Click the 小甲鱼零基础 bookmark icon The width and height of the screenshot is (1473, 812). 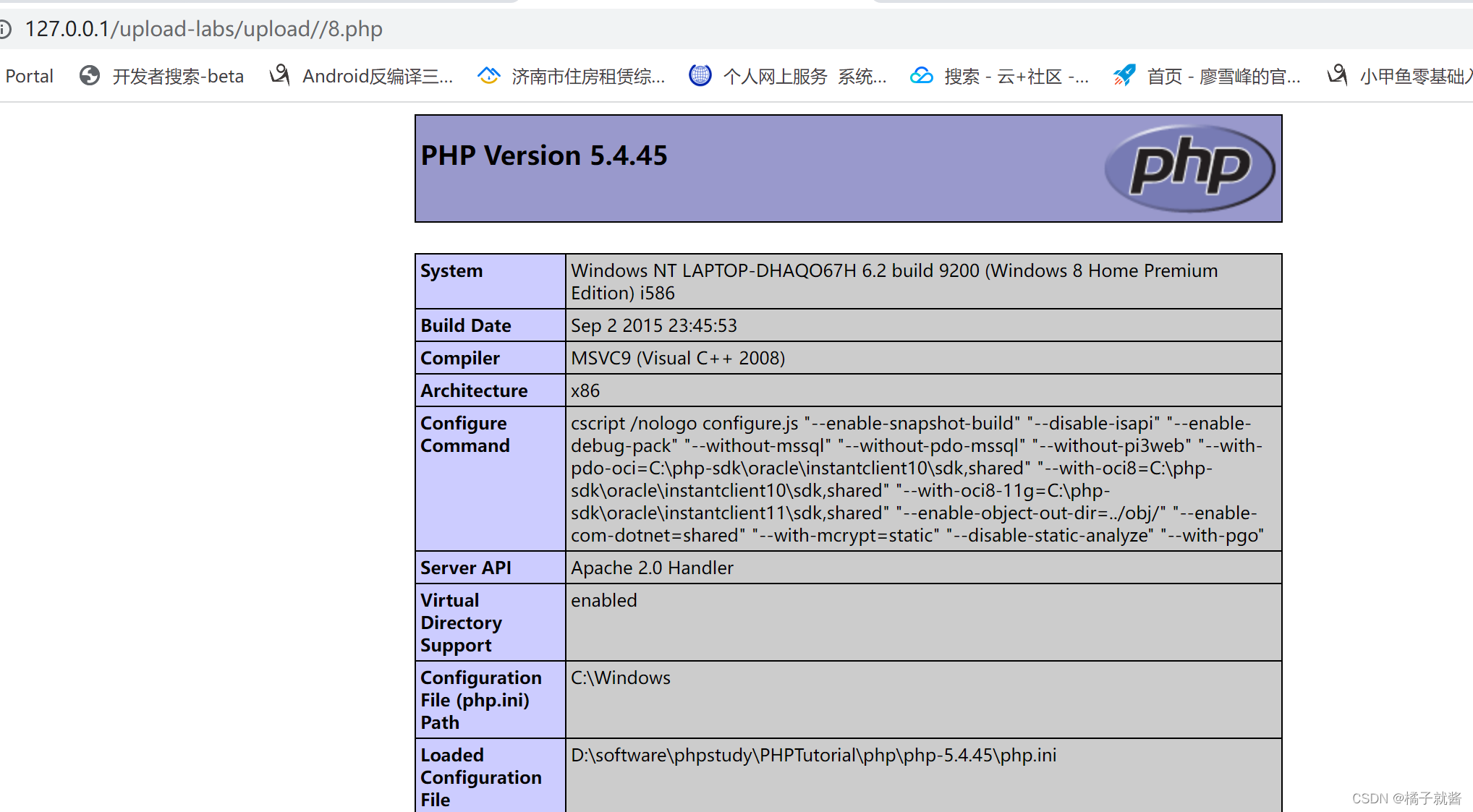1337,75
